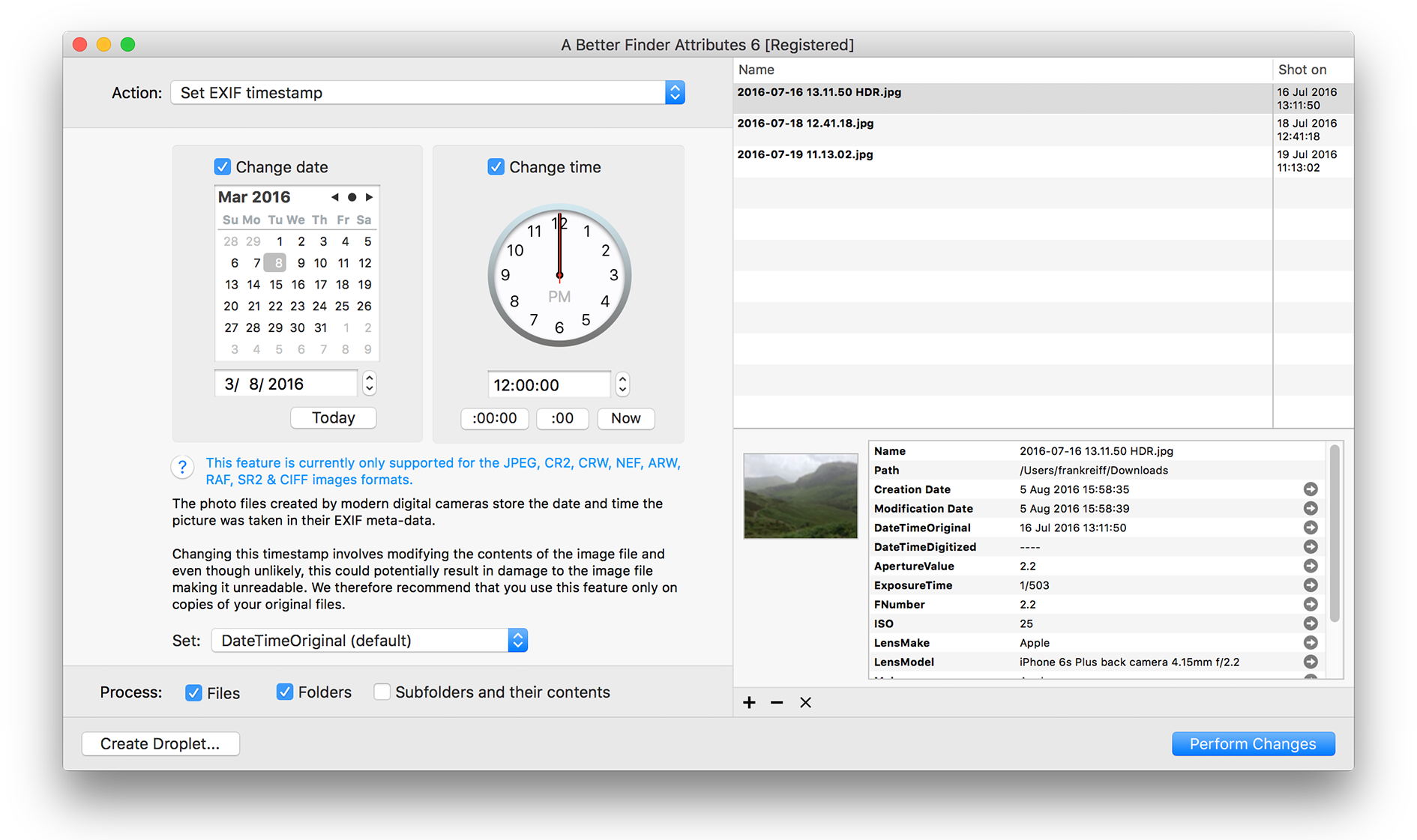This screenshot has height=840, width=1417.
Task: Sort by the Name column header
Action: [1003, 70]
